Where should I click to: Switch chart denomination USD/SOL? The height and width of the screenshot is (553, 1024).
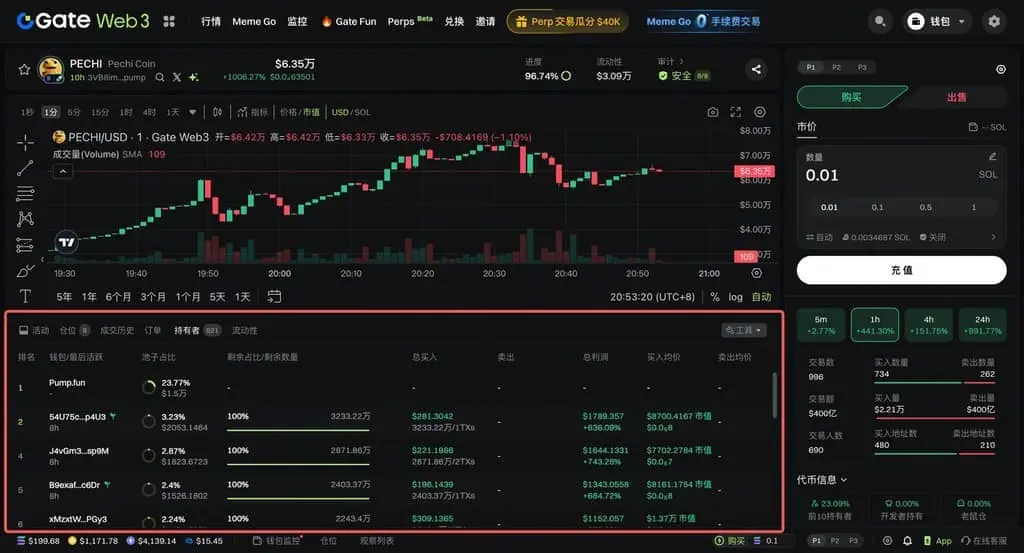coord(351,112)
